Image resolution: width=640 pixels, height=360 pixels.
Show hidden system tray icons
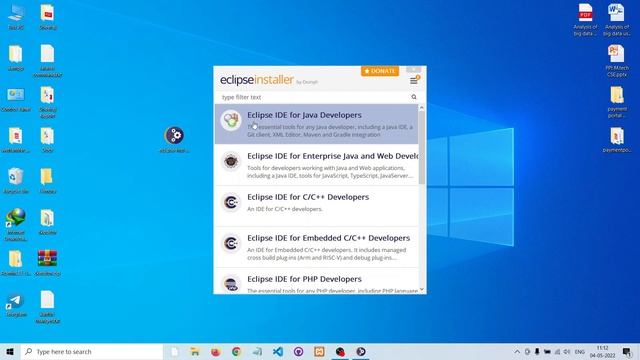pyautogui.click(x=517, y=351)
